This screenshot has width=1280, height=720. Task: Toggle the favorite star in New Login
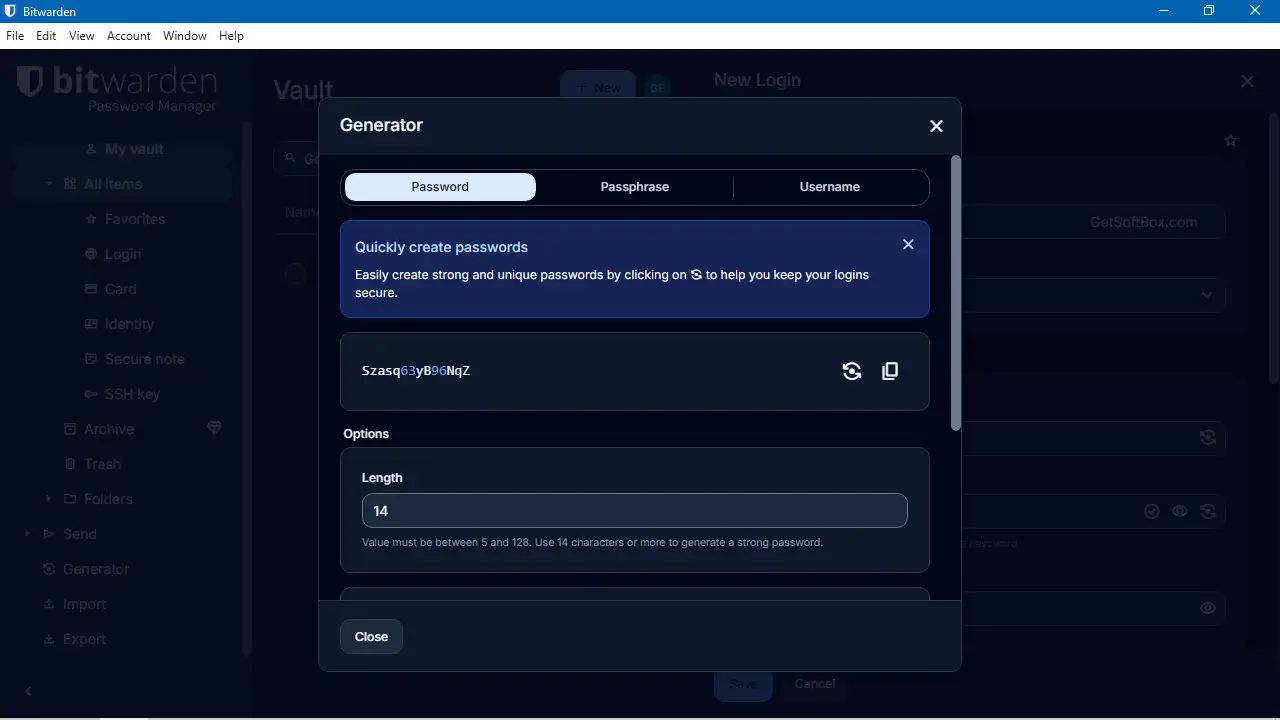(x=1231, y=141)
